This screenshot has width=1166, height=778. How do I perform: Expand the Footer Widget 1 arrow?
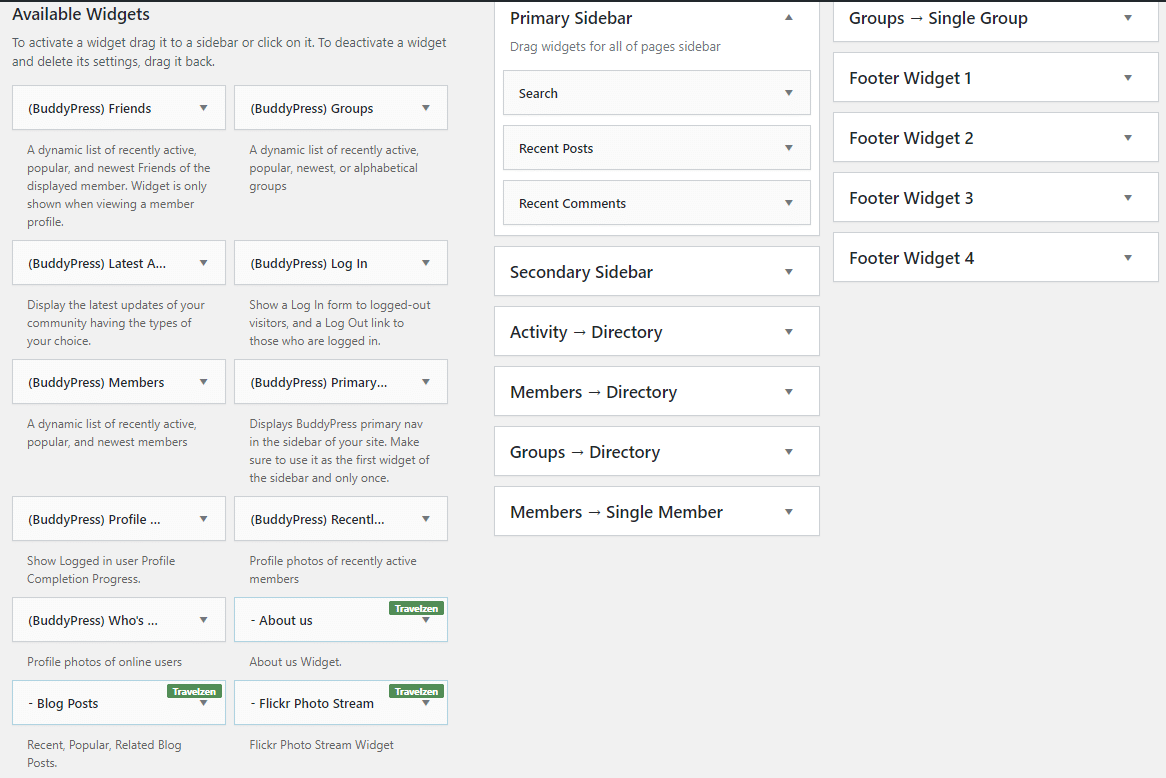pos(1127,77)
